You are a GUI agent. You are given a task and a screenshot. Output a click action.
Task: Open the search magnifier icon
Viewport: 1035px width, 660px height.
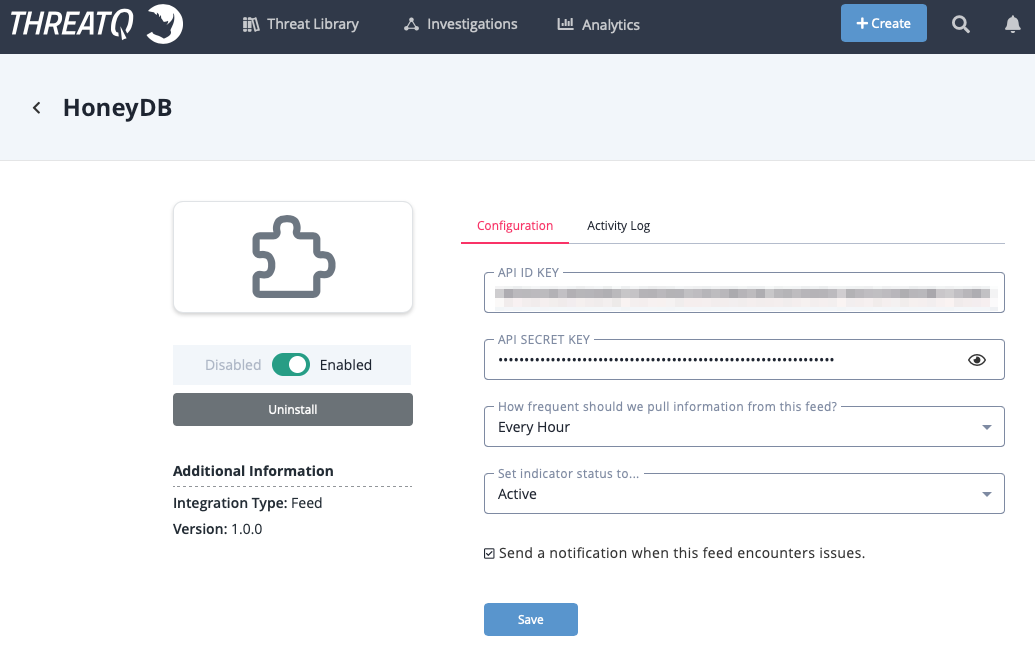[960, 24]
